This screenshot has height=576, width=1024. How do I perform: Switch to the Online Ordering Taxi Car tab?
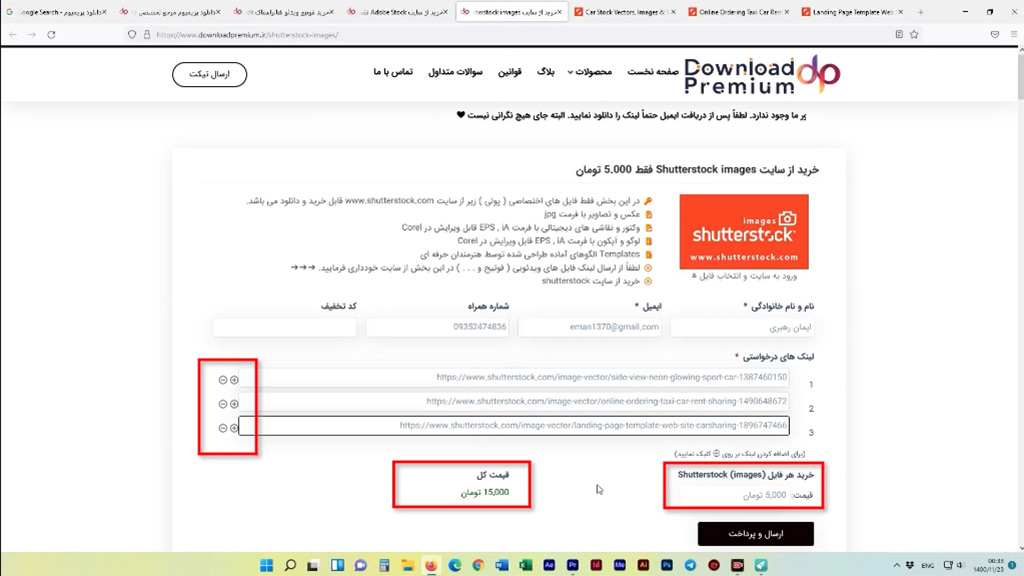tap(739, 12)
